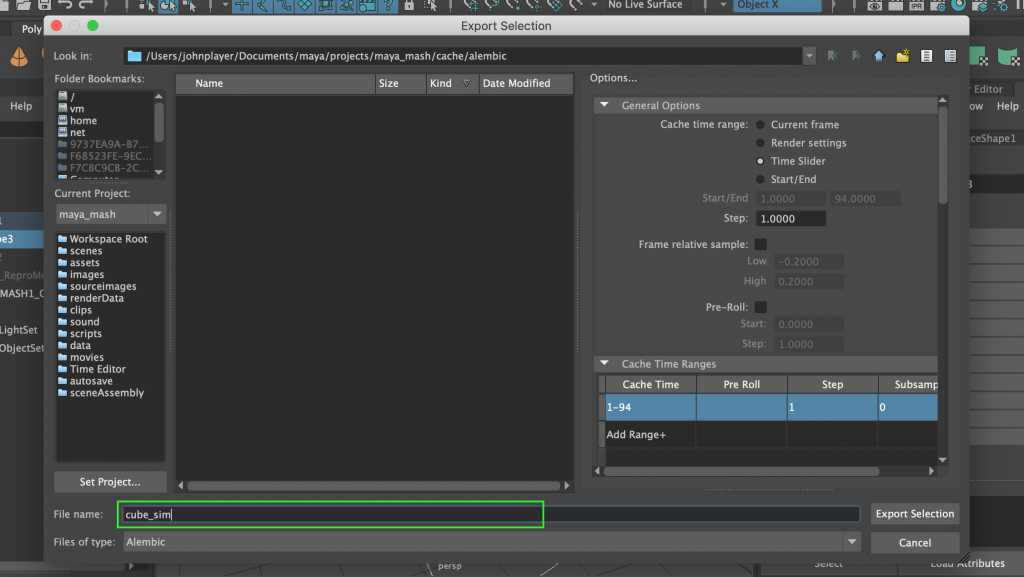Click the Save Scene icon
The height and width of the screenshot is (577, 1024).
(44, 6)
